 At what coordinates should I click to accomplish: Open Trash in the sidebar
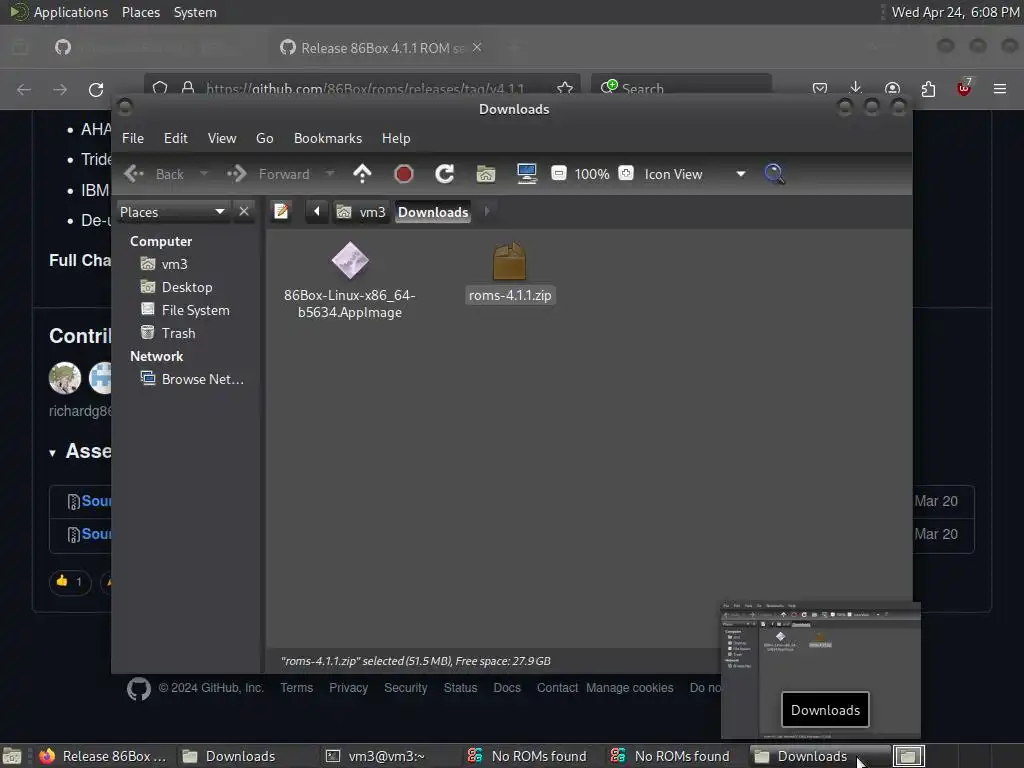pyautogui.click(x=178, y=333)
